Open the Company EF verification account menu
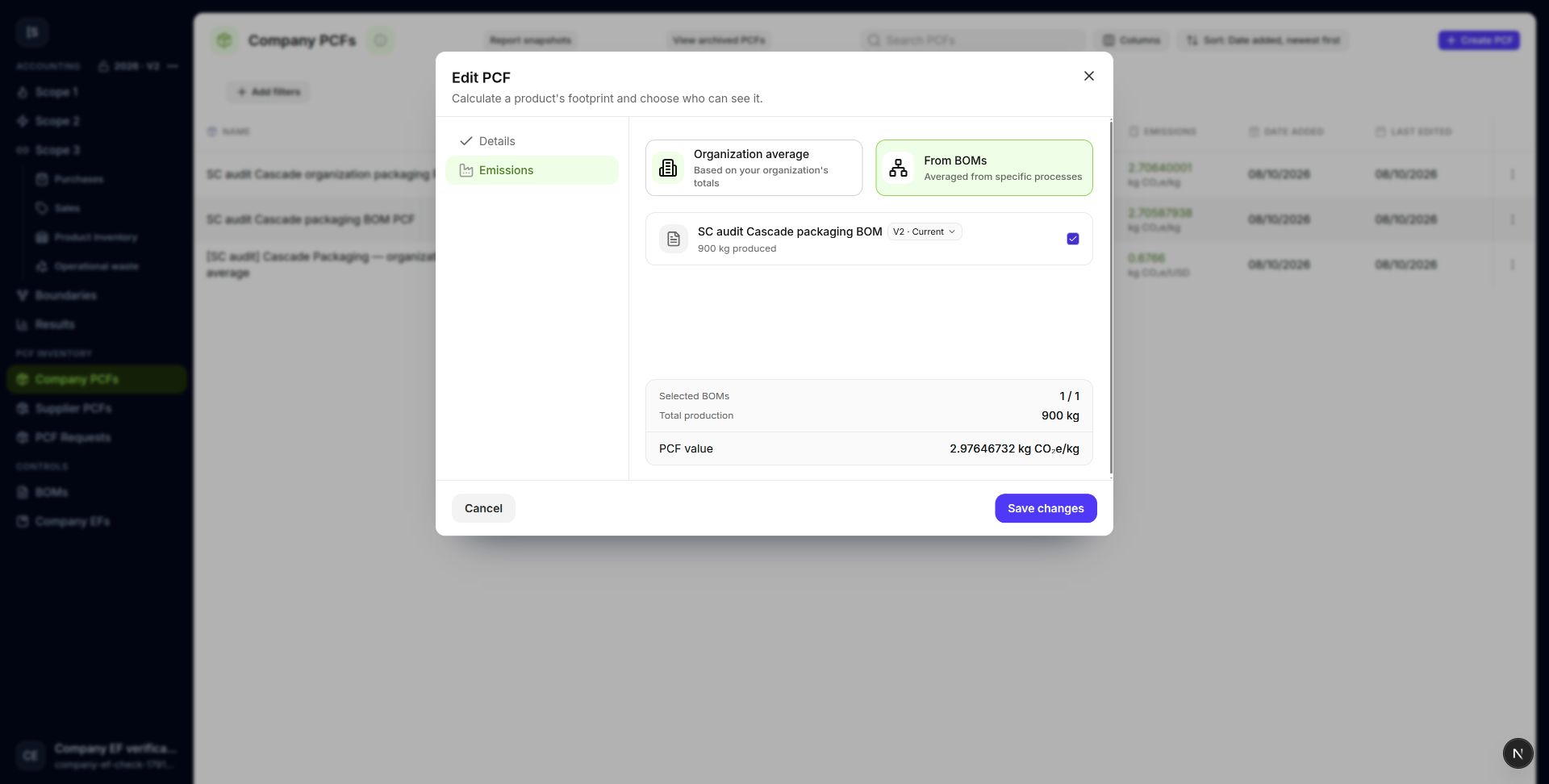This screenshot has height=784, width=1549. [x=97, y=756]
